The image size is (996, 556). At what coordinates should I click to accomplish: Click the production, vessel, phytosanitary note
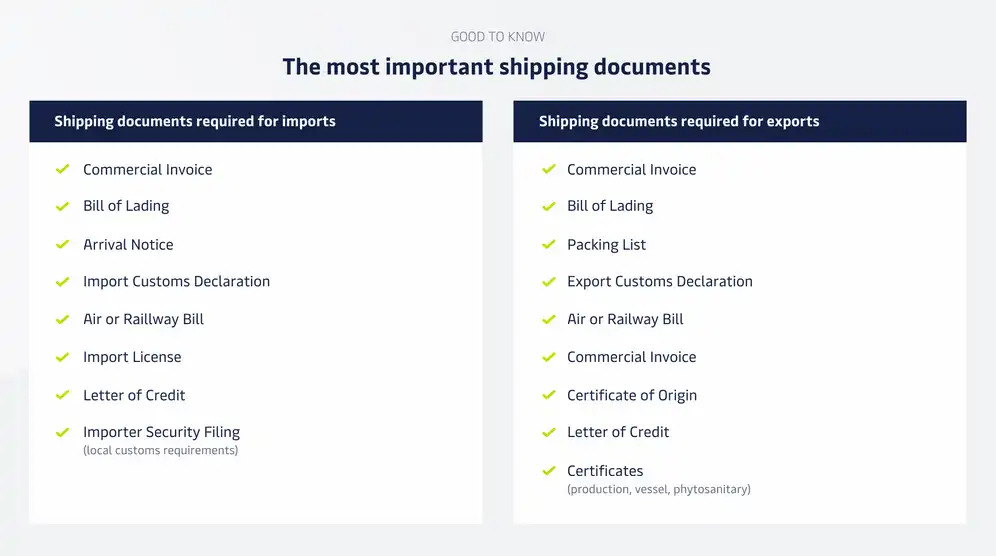click(x=659, y=489)
